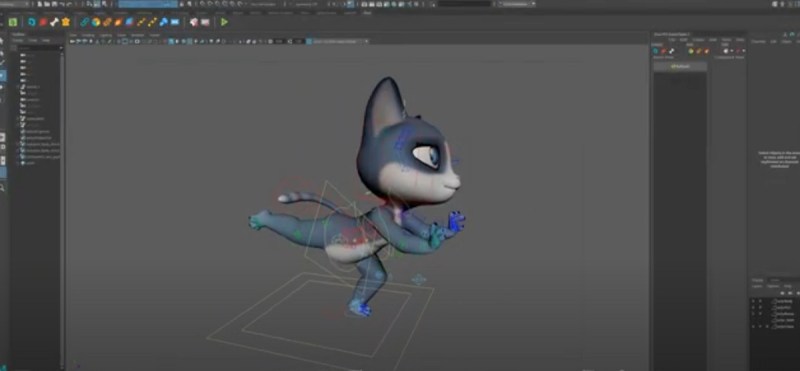
Task: Click the highlighted character item in right panel
Action: click(680, 67)
